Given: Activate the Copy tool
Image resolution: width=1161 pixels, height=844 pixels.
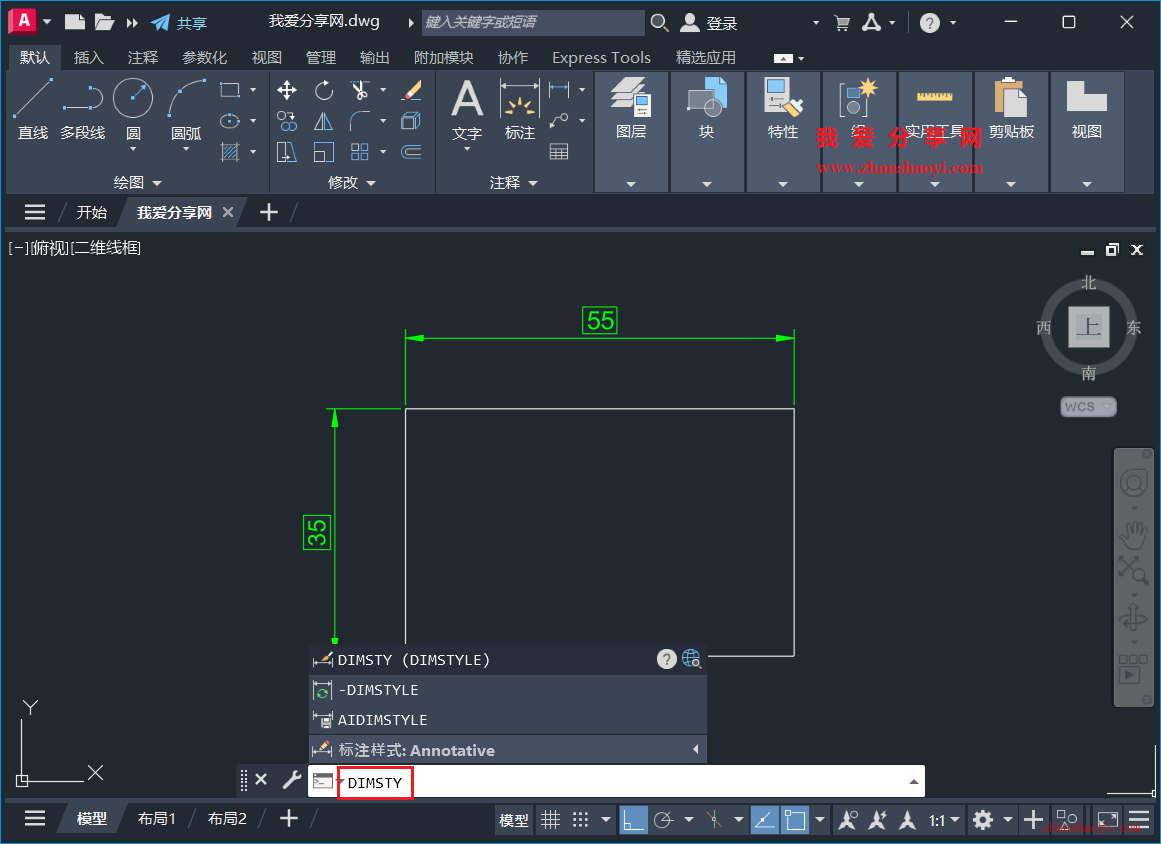Looking at the screenshot, I should tap(287, 121).
